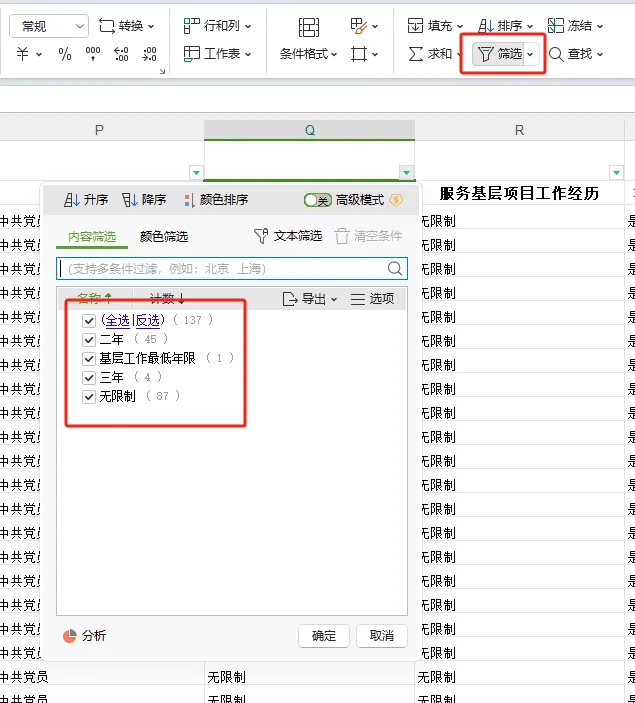Switch to 内容筛选 tab
The image size is (635, 703).
[x=92, y=237]
